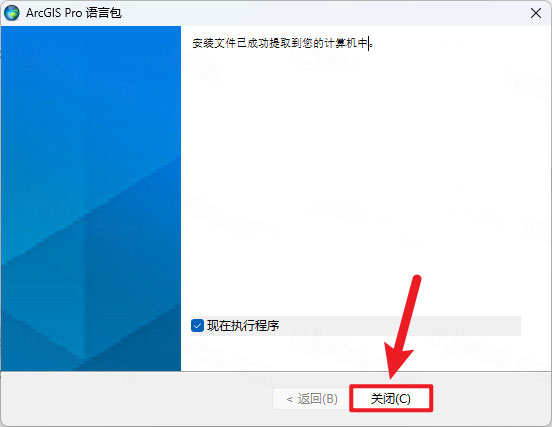The height and width of the screenshot is (427, 552).
Task: Click the gray button bar left of 返回
Action: [137, 399]
